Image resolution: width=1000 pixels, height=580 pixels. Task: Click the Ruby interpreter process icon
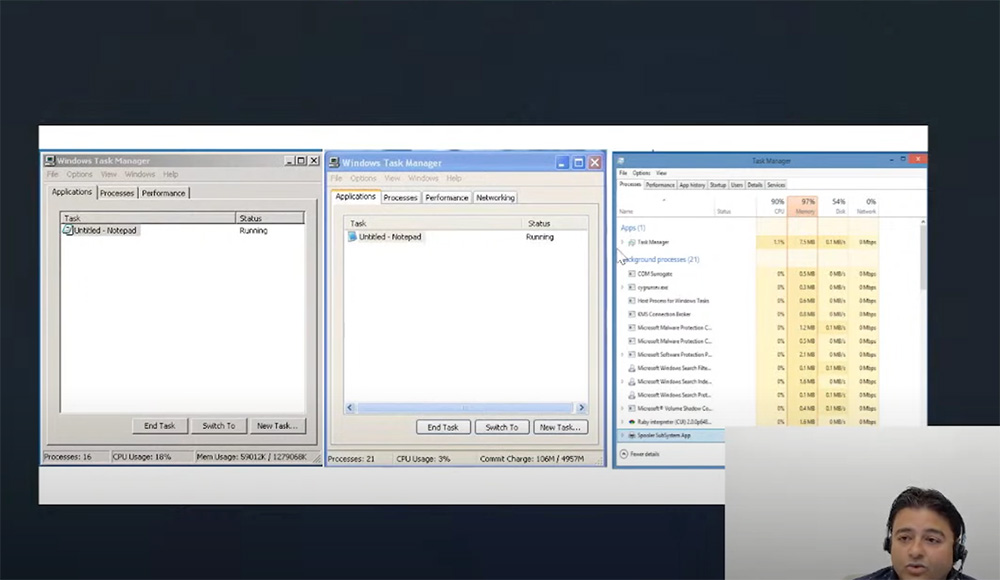[632, 422]
